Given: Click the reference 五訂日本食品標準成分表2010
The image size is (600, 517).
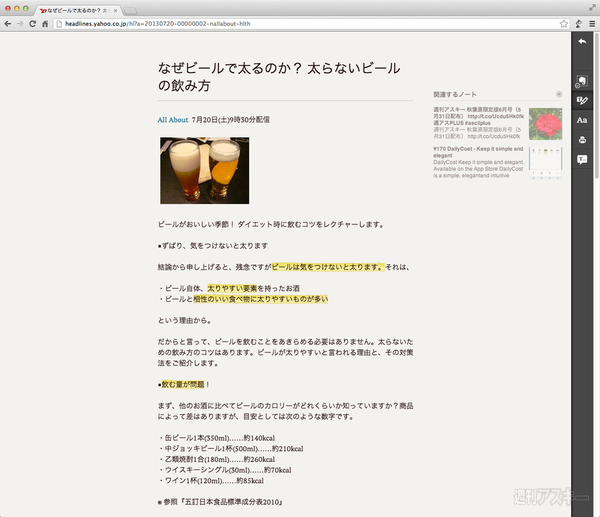Looking at the screenshot, I should click(234, 502).
